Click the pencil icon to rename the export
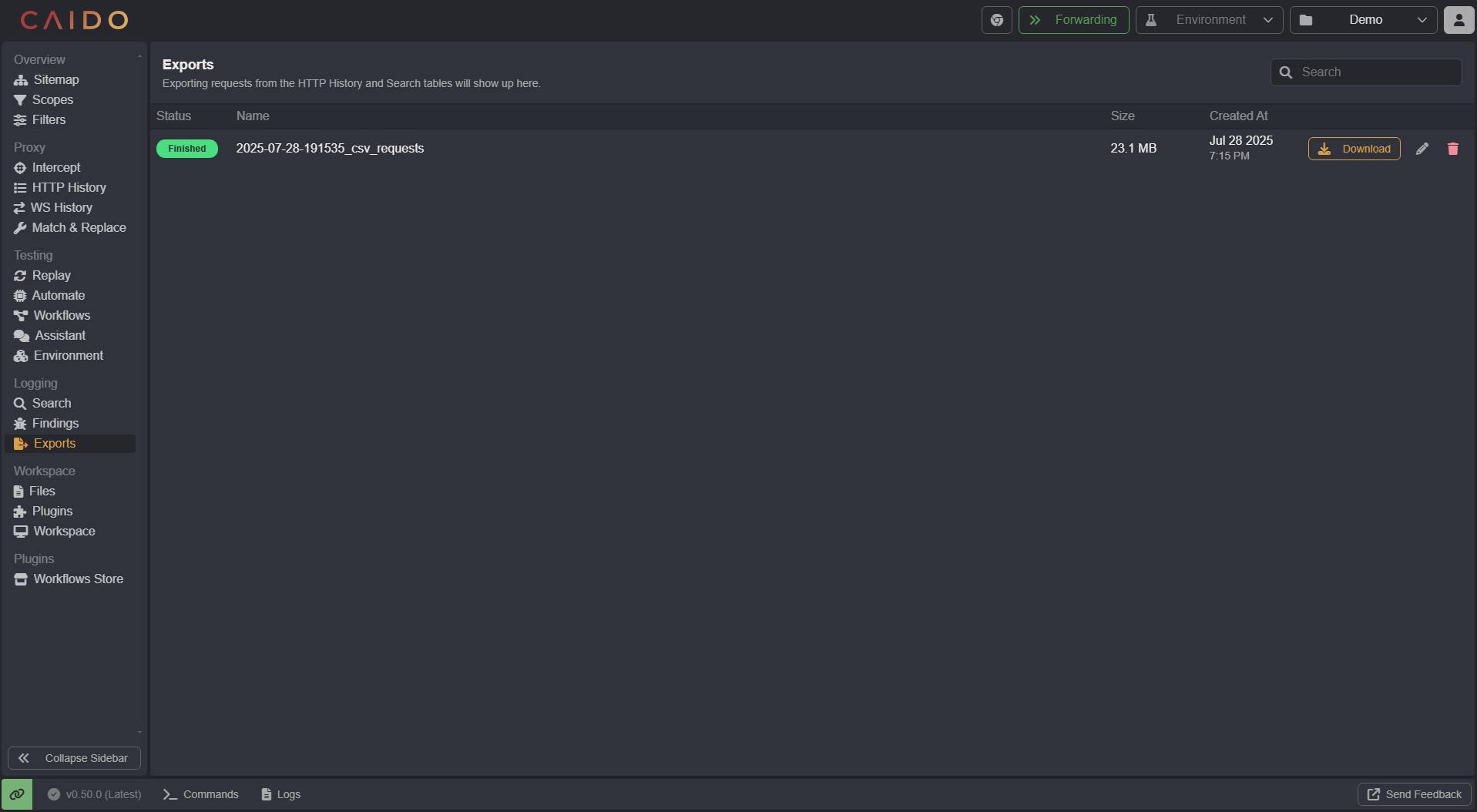This screenshot has width=1477, height=812. pos(1422,148)
